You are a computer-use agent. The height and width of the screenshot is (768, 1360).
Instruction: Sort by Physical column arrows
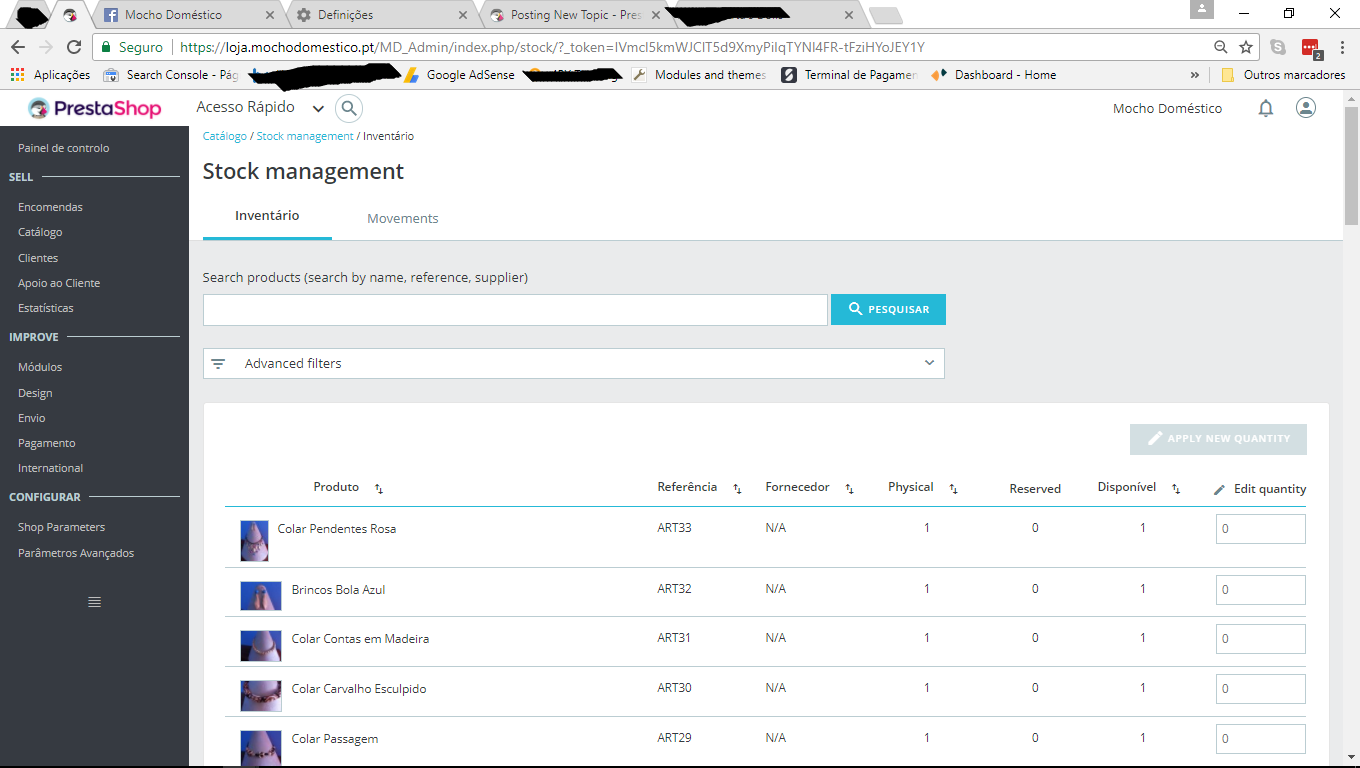point(953,488)
